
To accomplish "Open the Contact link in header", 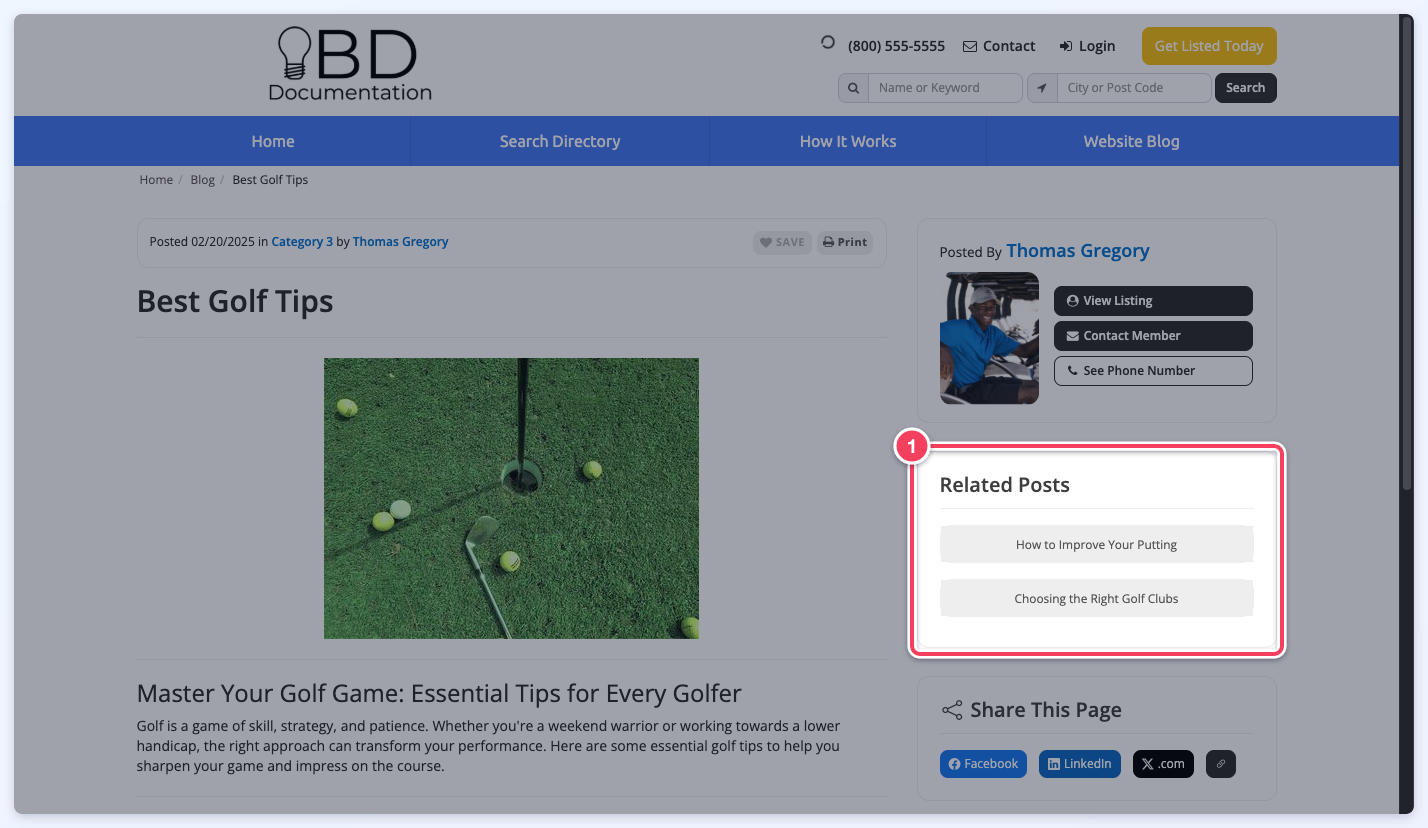I will (999, 46).
